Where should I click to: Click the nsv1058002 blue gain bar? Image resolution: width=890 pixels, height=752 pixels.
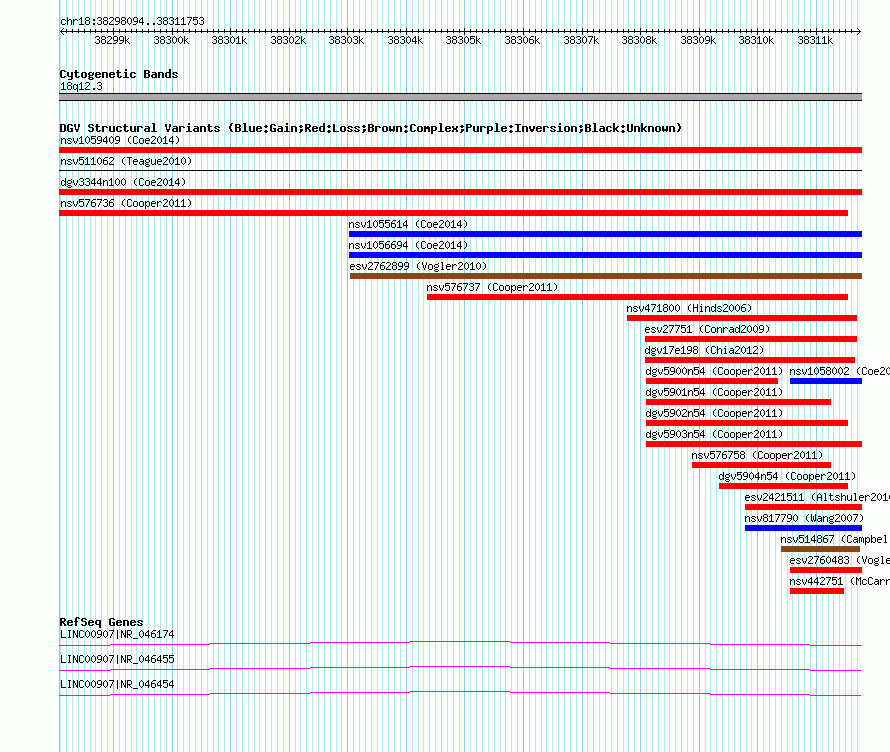click(826, 381)
